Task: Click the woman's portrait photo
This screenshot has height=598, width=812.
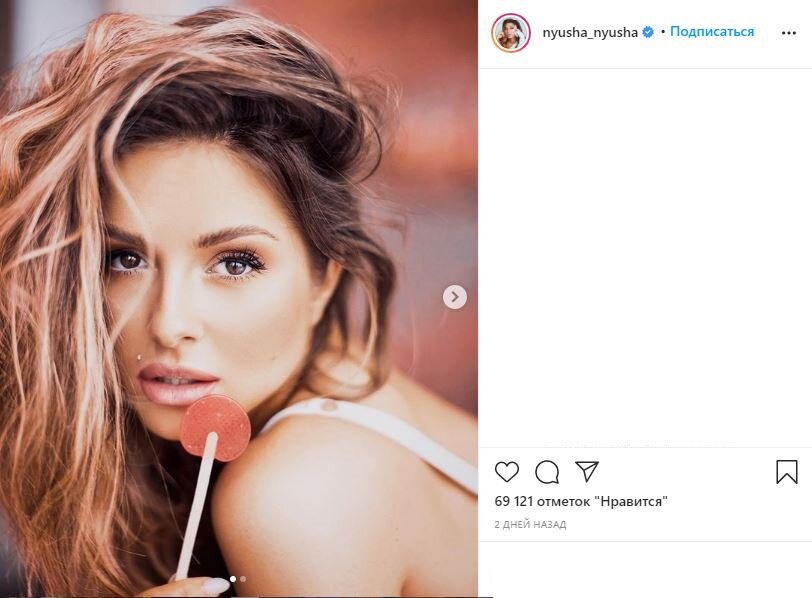Action: (x=239, y=298)
